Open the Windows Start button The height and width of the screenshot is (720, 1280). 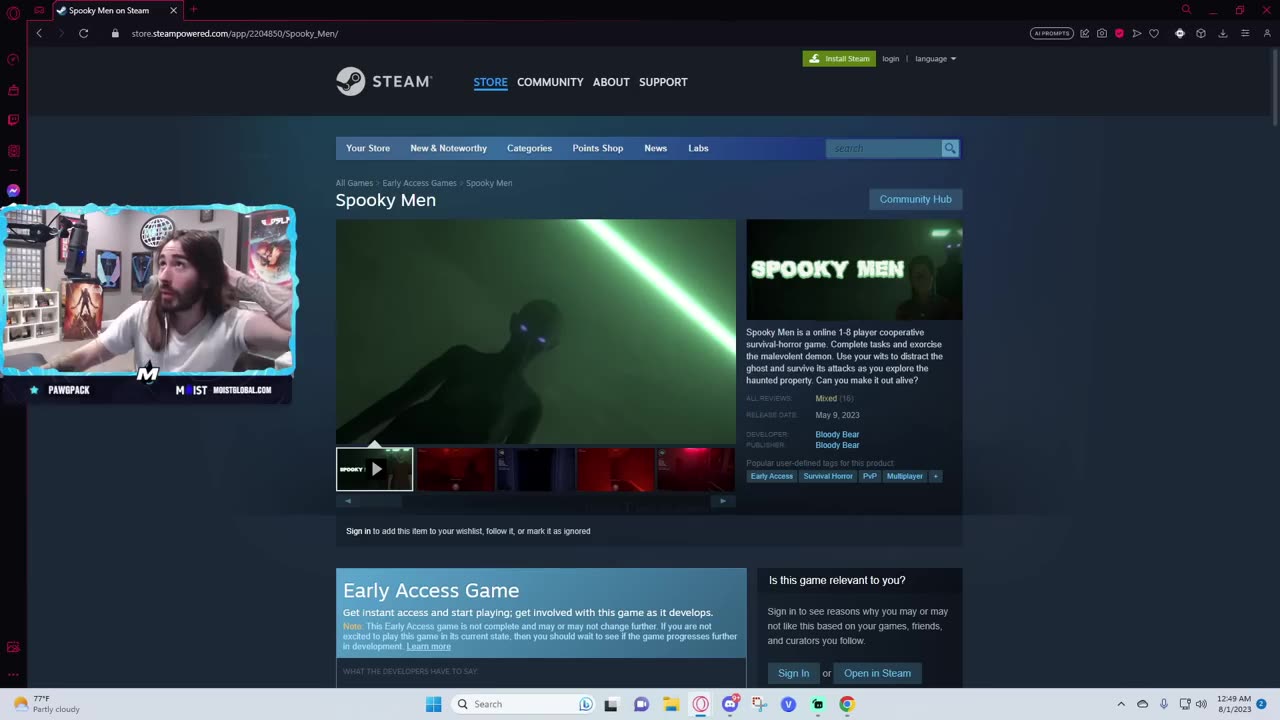pos(433,704)
